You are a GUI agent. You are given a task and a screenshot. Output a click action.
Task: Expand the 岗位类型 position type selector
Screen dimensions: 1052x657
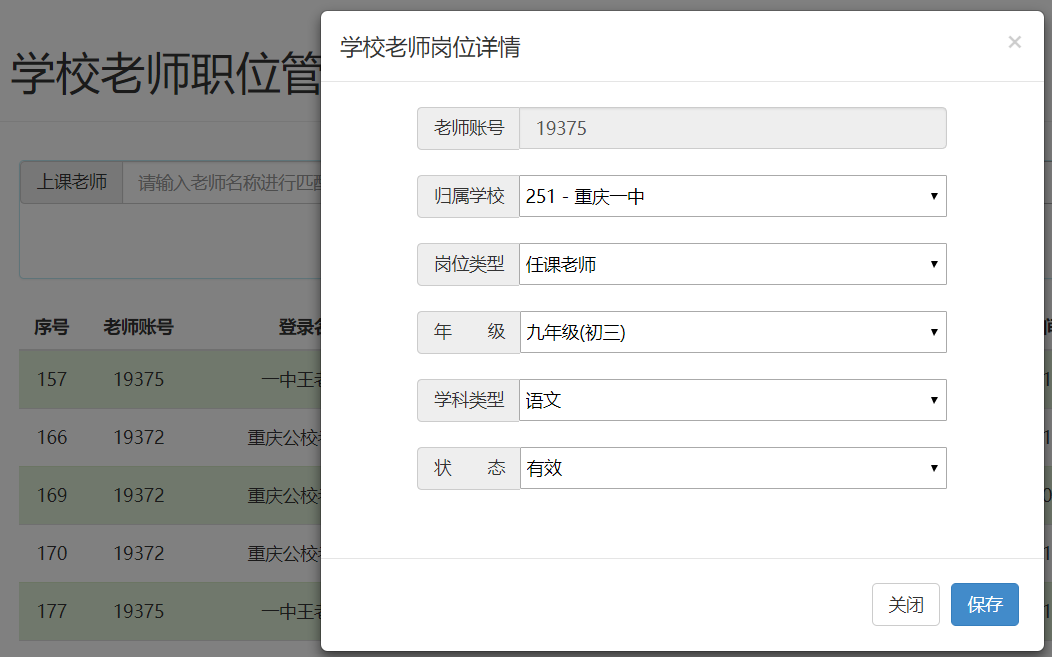click(732, 264)
